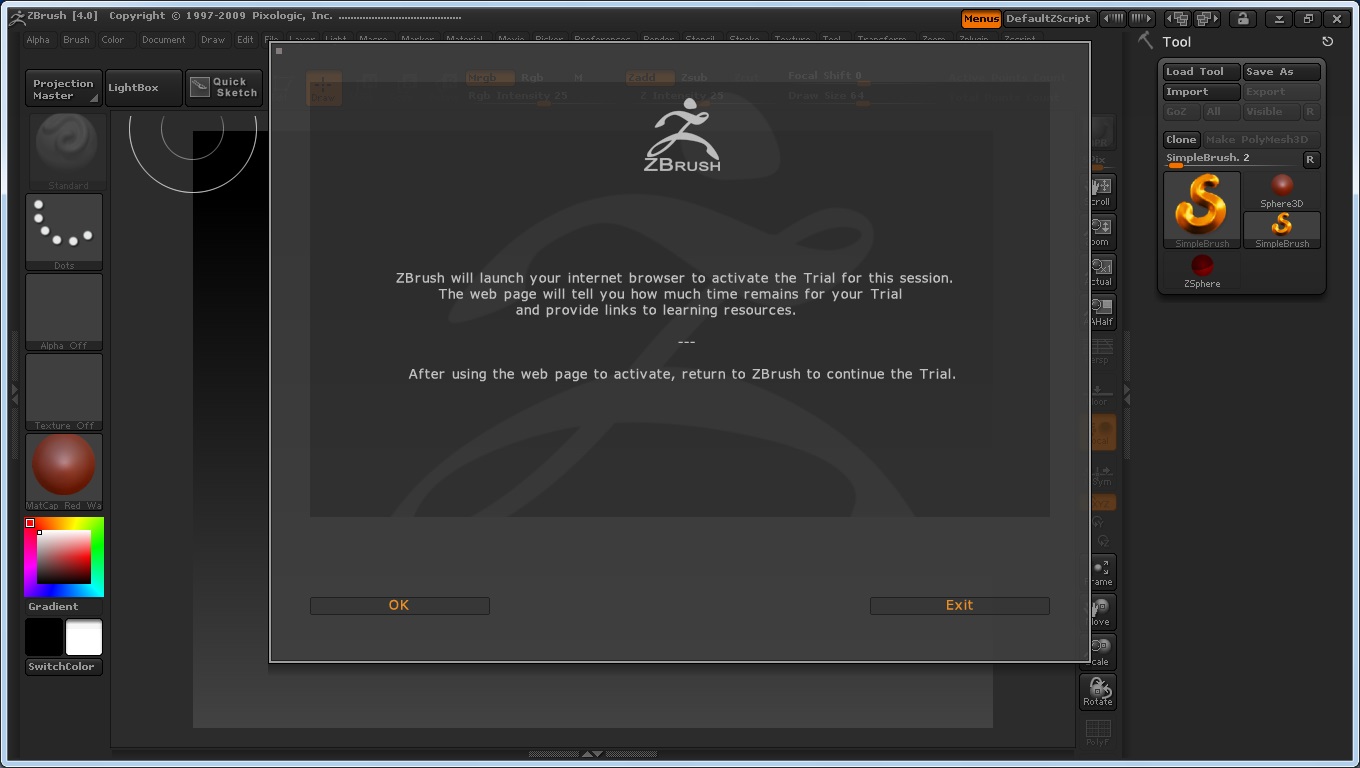This screenshot has width=1360, height=768.
Task: Click the move-menus-left tray icon
Action: tap(1112, 19)
